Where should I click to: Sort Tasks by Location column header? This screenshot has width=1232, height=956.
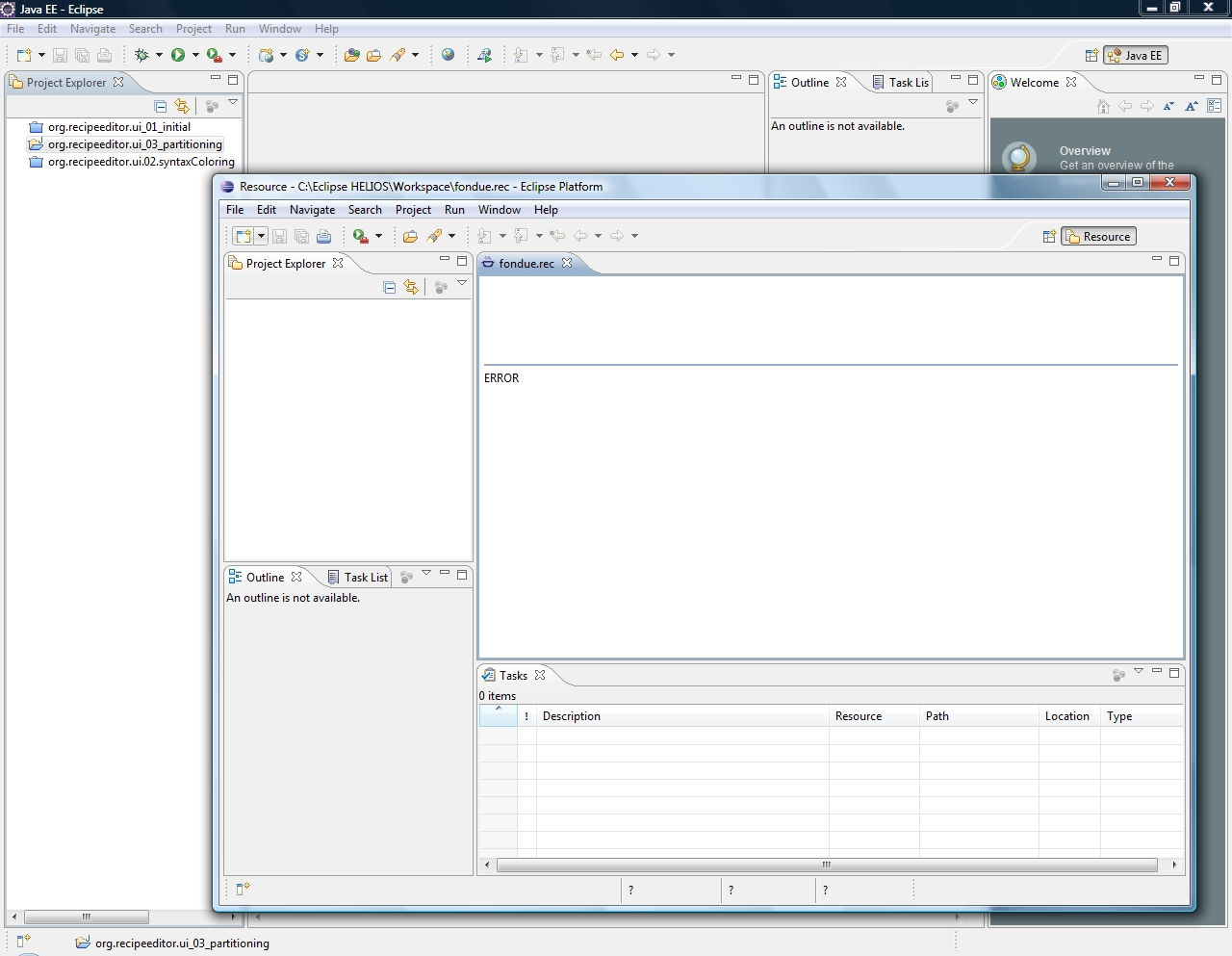[1069, 716]
